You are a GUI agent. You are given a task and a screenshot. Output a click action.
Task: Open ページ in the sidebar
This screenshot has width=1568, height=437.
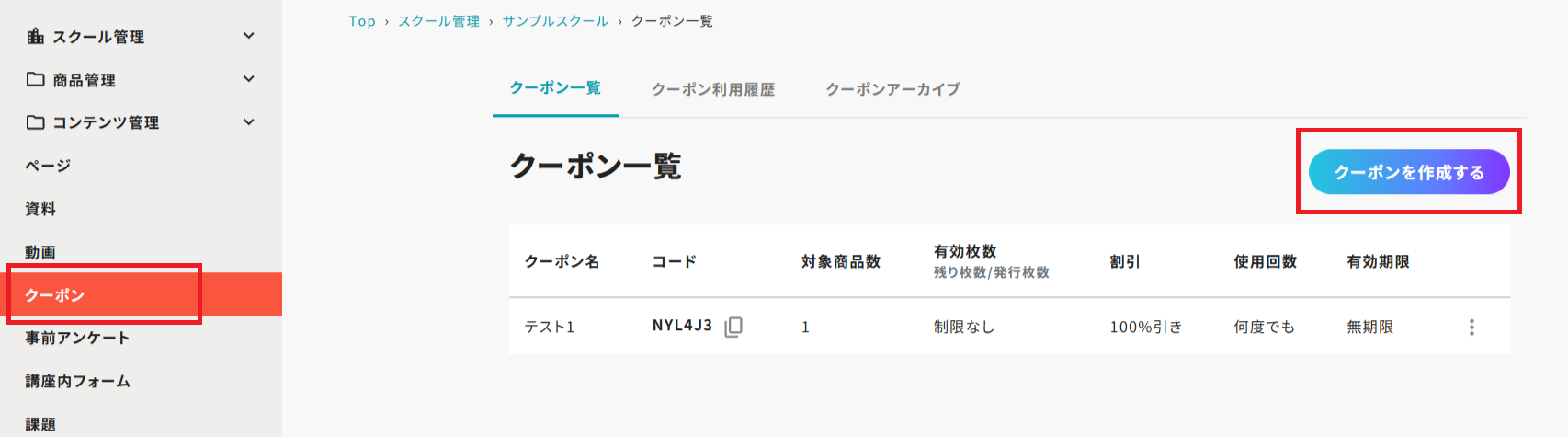coord(48,166)
